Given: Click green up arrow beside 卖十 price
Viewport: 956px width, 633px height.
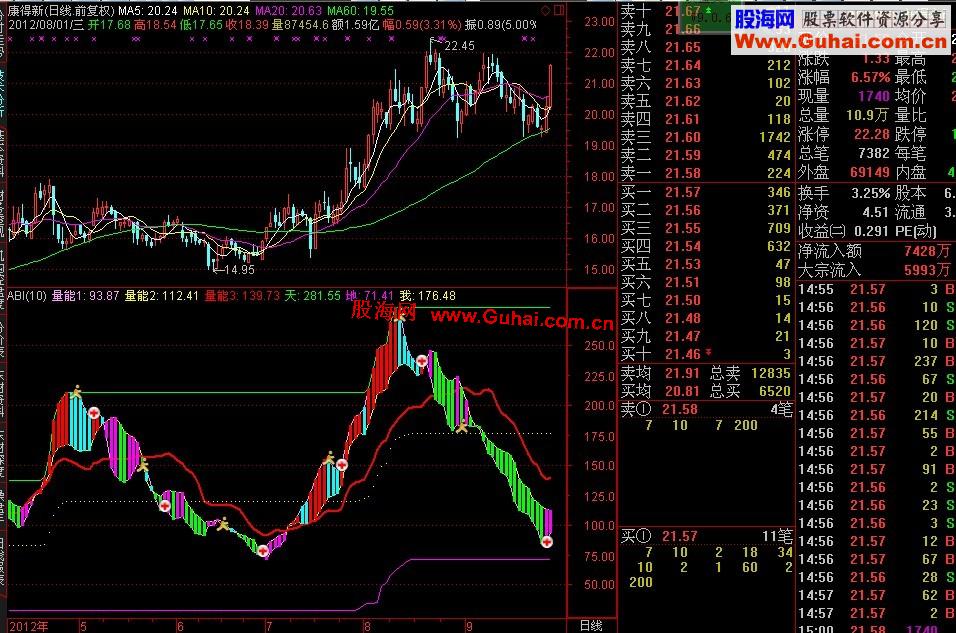Looking at the screenshot, I should click(708, 10).
